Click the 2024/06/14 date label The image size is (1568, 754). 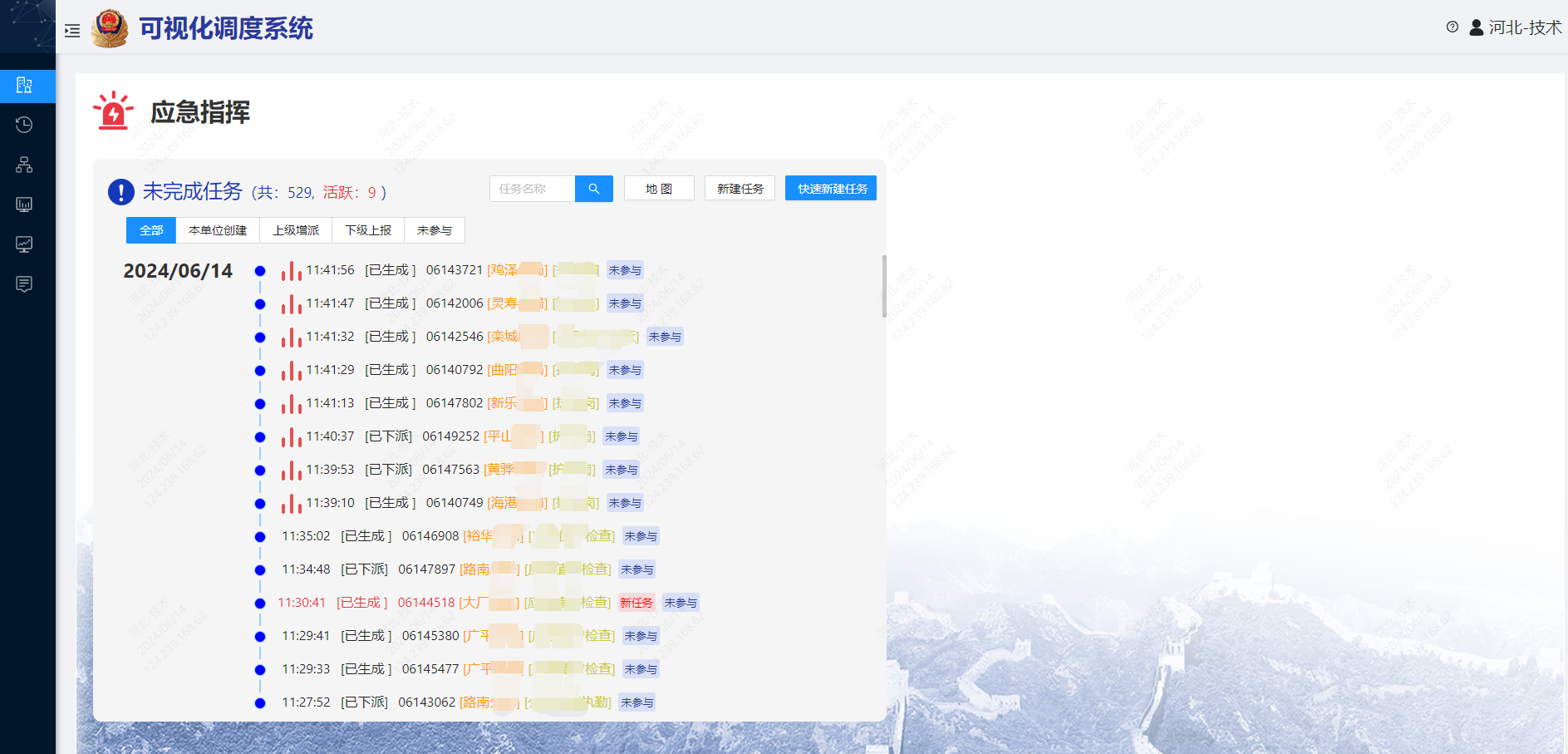[178, 271]
